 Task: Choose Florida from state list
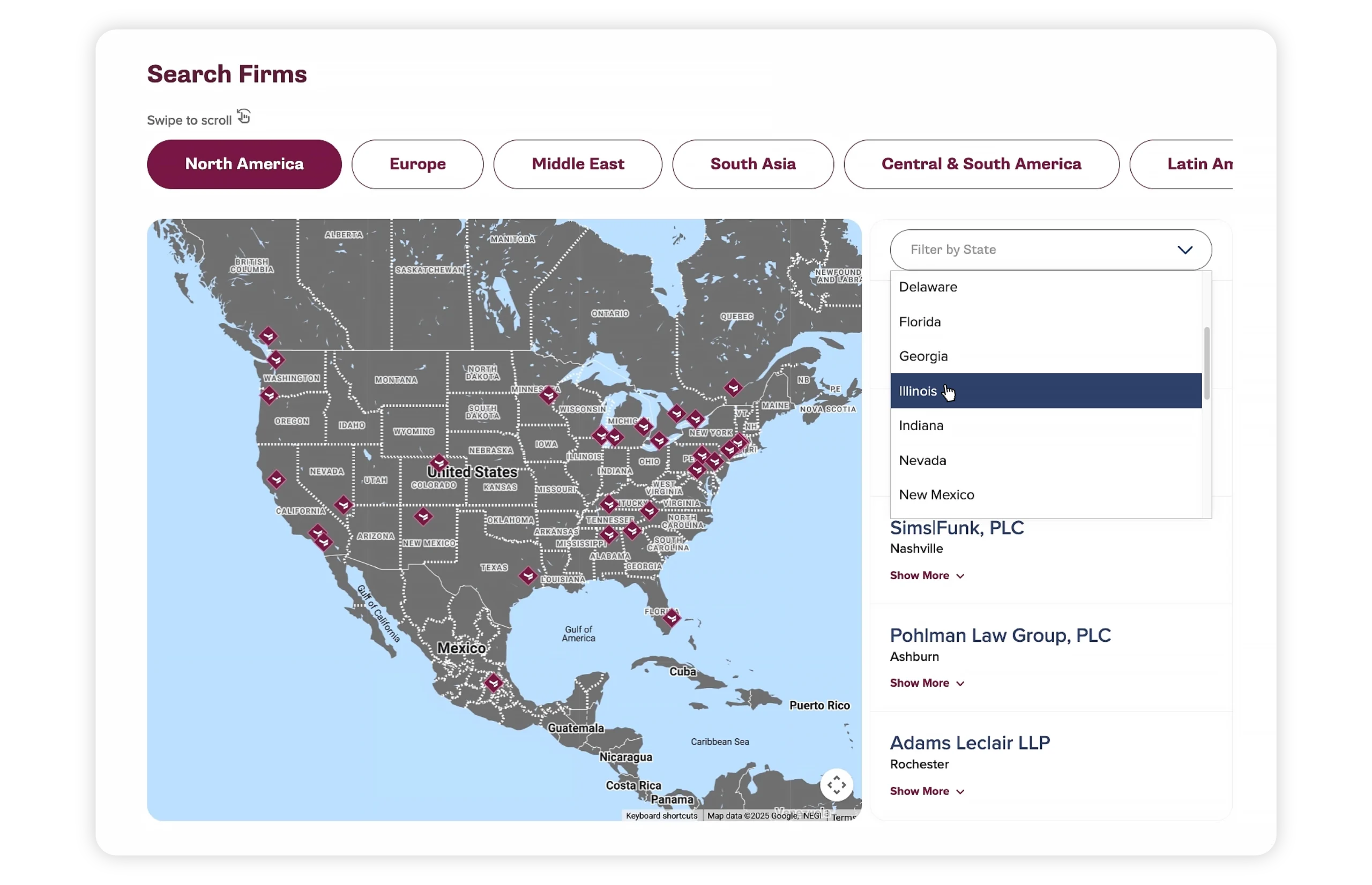pyautogui.click(x=1045, y=322)
